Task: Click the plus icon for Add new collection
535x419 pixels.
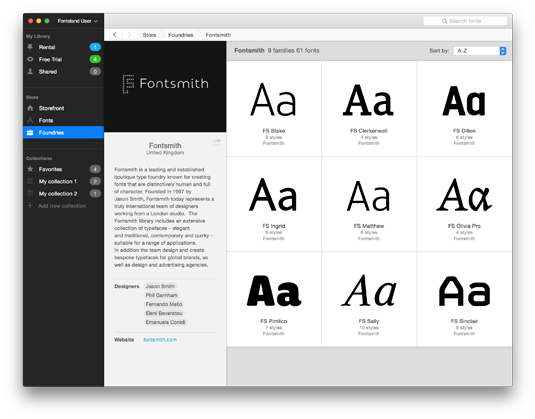Action: [x=30, y=205]
